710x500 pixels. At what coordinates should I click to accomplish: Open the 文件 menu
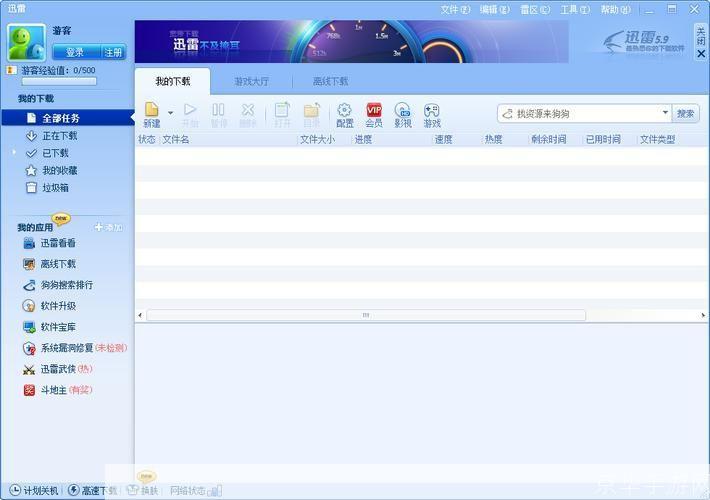(x=456, y=10)
